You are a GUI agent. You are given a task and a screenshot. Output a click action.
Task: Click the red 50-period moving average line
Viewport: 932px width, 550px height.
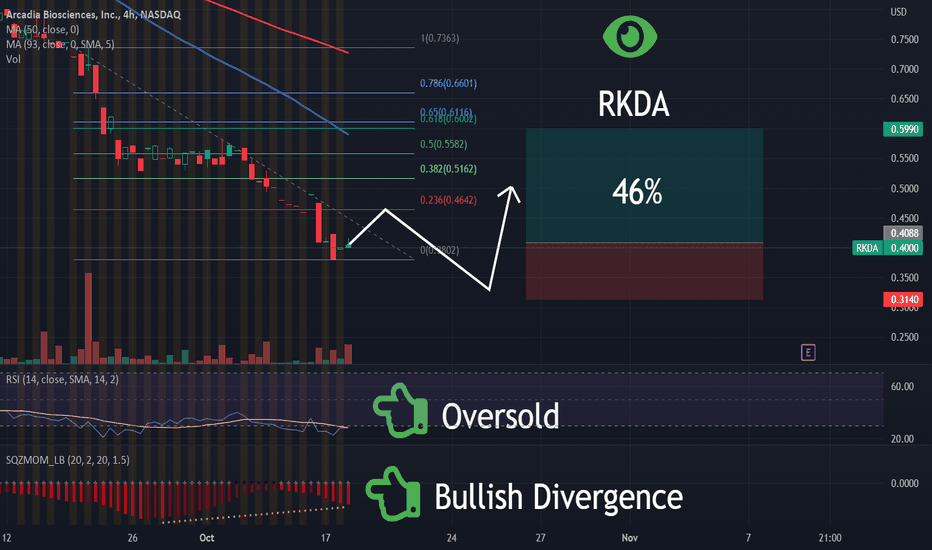(279, 28)
